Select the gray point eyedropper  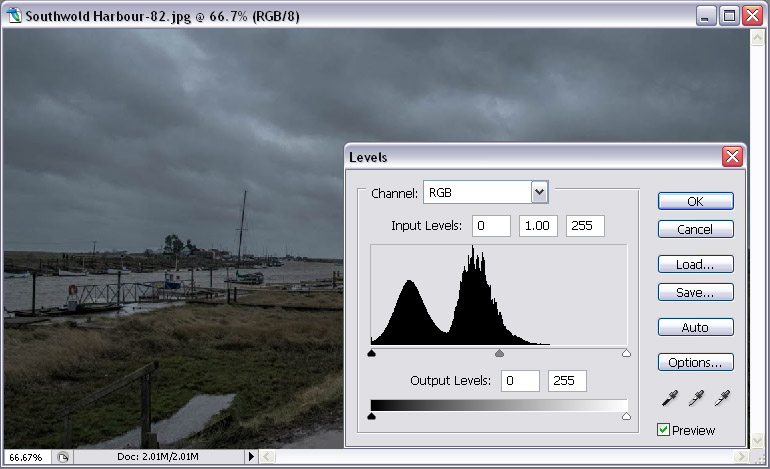(696, 398)
